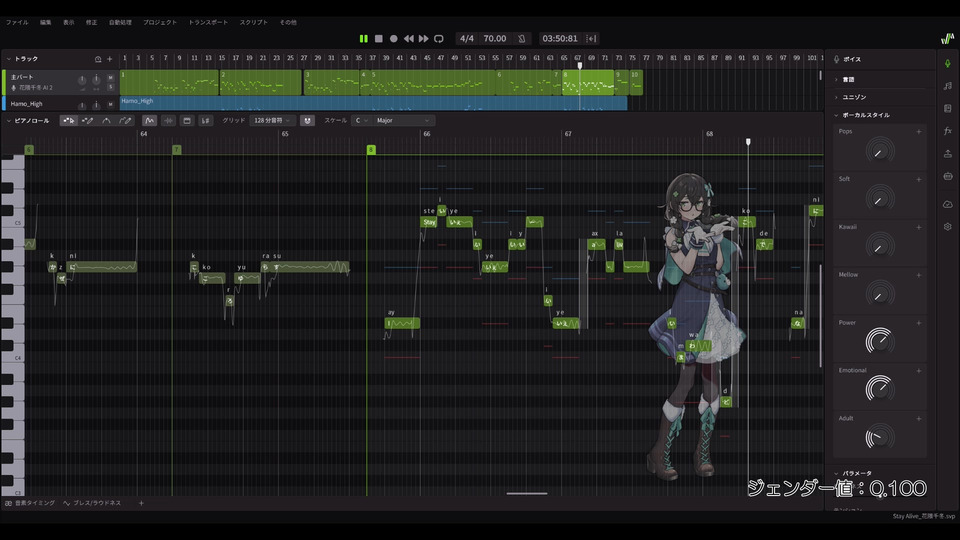
Task: Click the timer icon beside add track
Action: pyautogui.click(x=98, y=59)
